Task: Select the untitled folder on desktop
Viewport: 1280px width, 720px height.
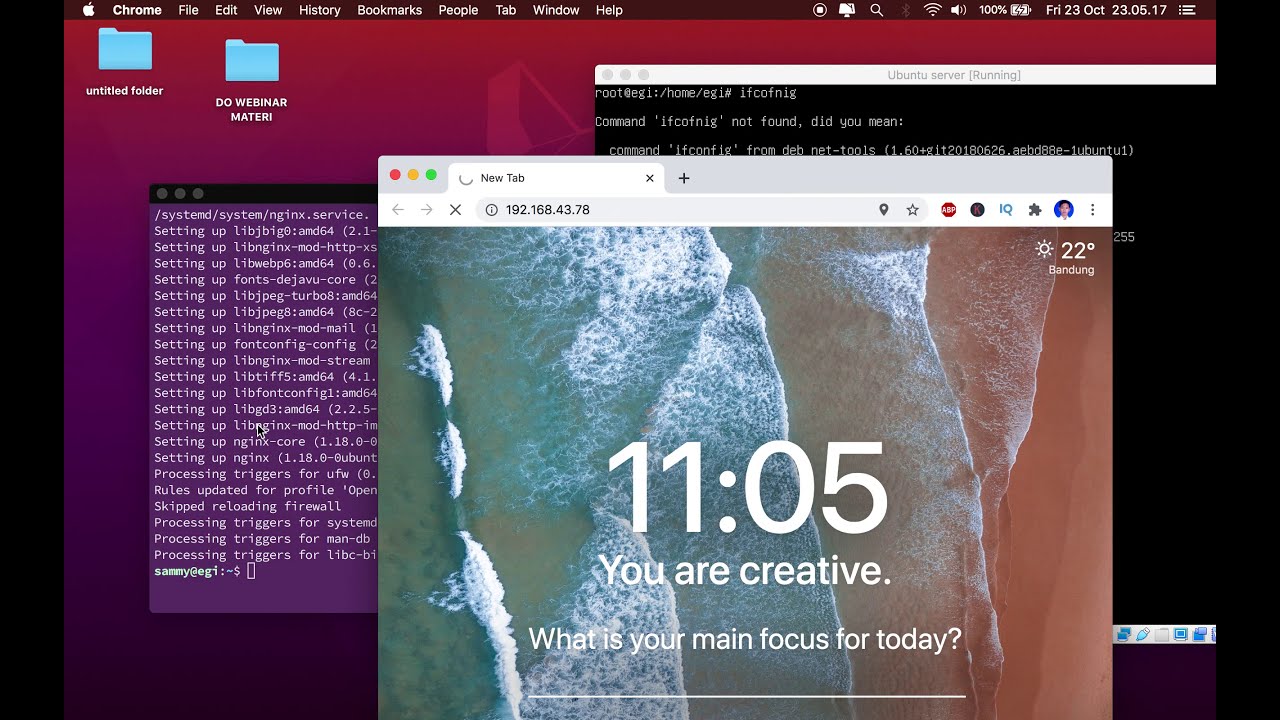Action: coord(125,62)
